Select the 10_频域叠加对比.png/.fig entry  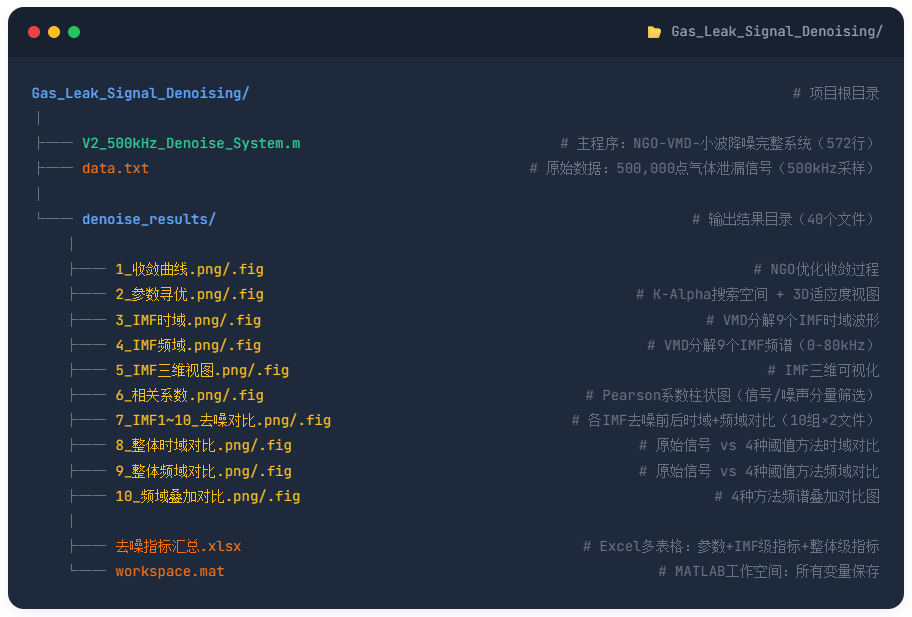tap(207, 496)
